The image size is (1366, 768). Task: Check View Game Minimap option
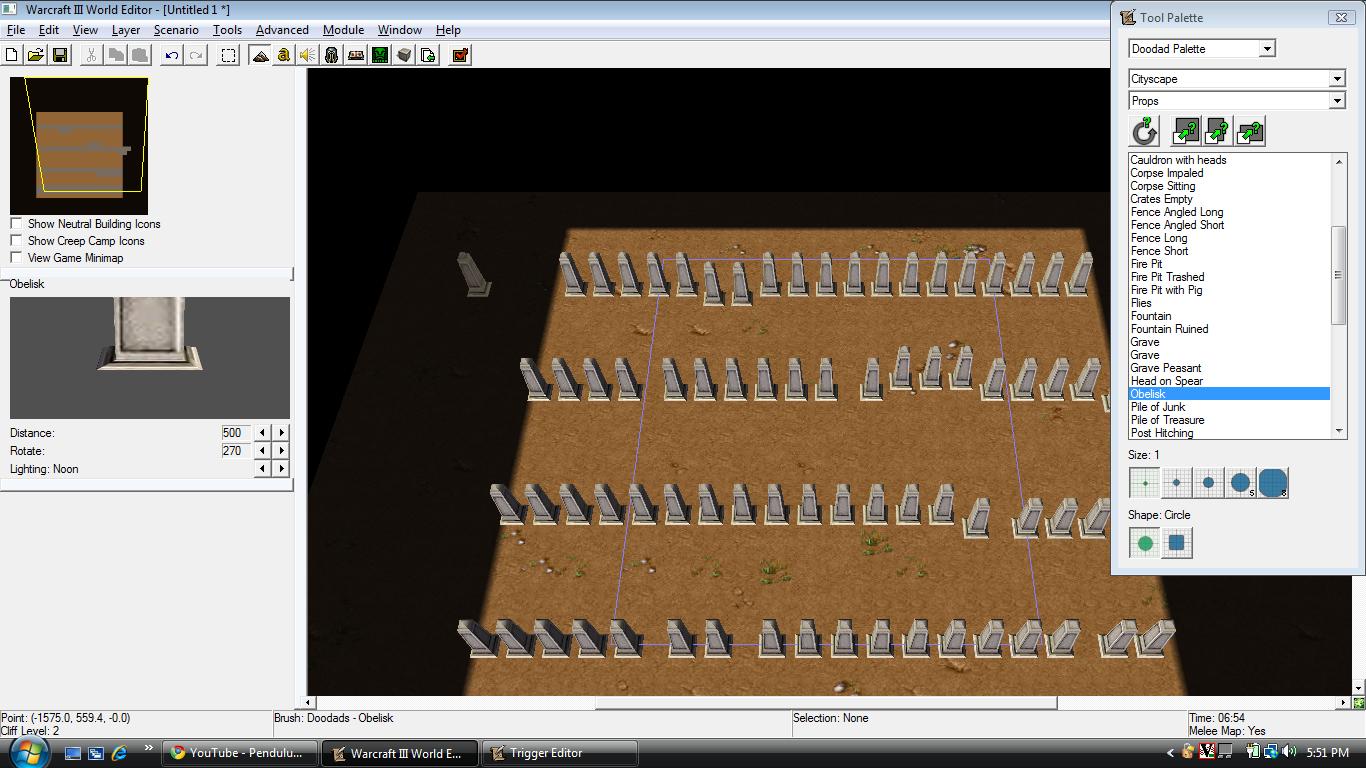pyautogui.click(x=16, y=258)
